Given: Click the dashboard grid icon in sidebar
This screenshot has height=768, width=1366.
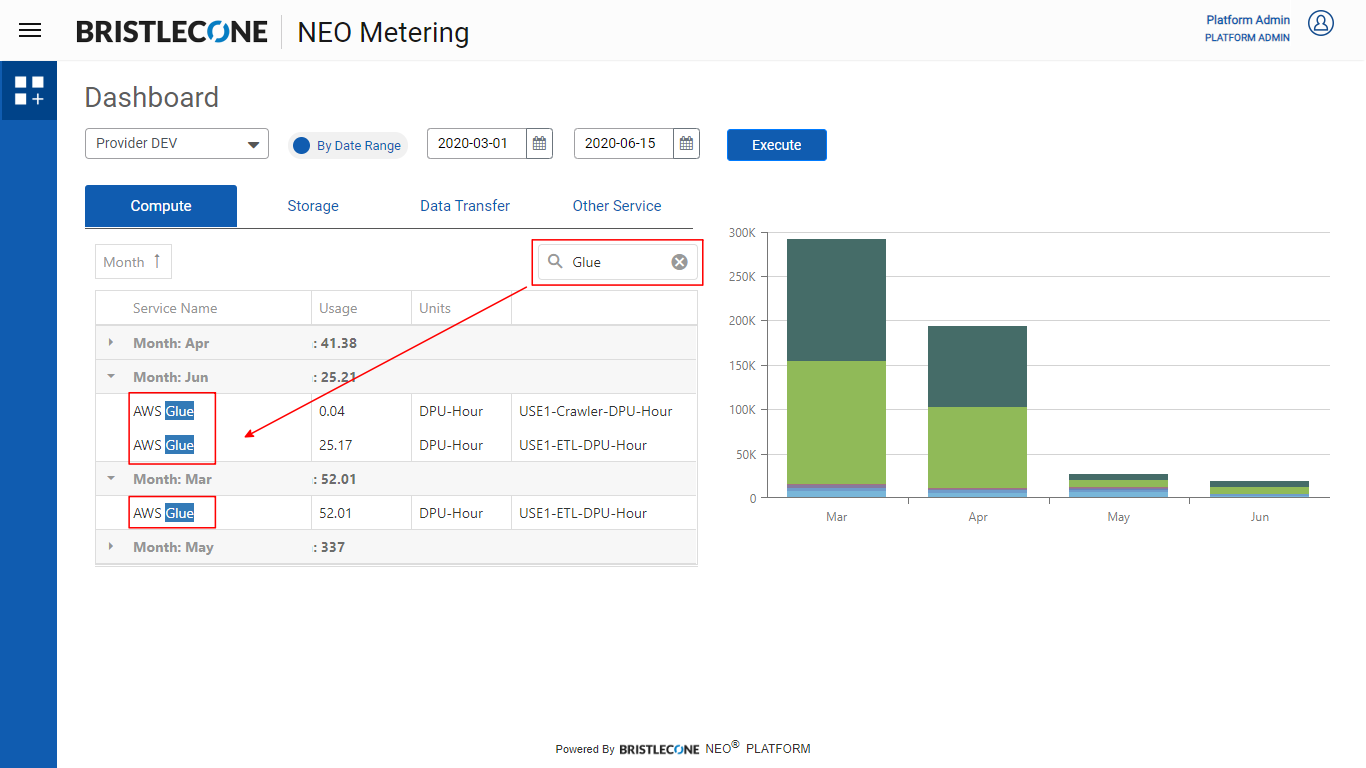Looking at the screenshot, I should [x=29, y=91].
